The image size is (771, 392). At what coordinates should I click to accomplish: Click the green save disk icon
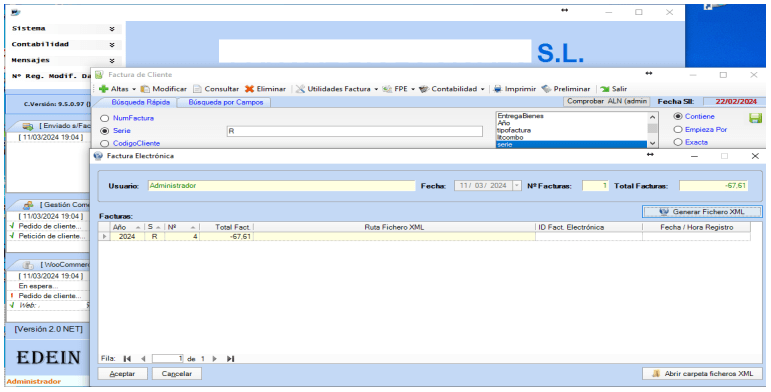pyautogui.click(x=755, y=118)
